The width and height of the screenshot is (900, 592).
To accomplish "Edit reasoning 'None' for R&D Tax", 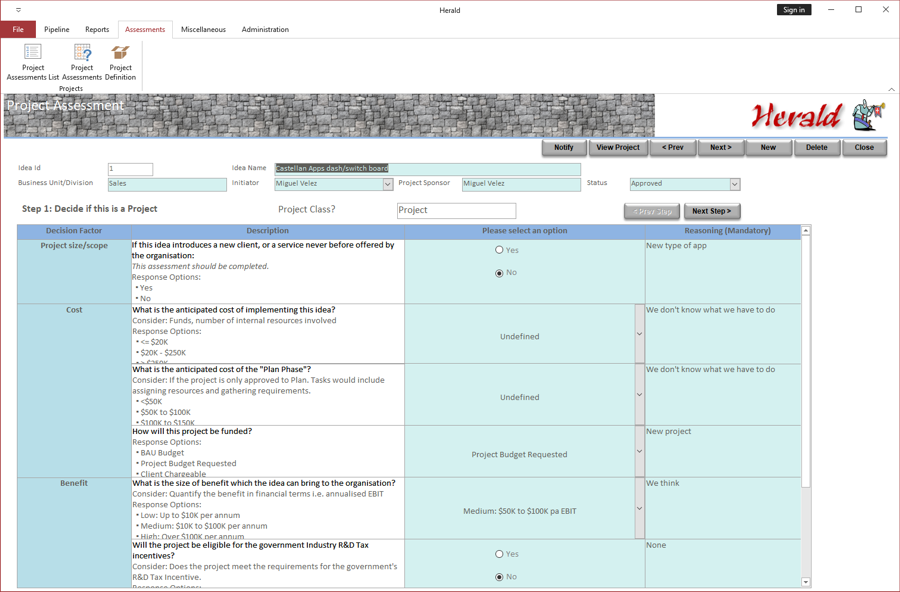I will click(x=723, y=564).
